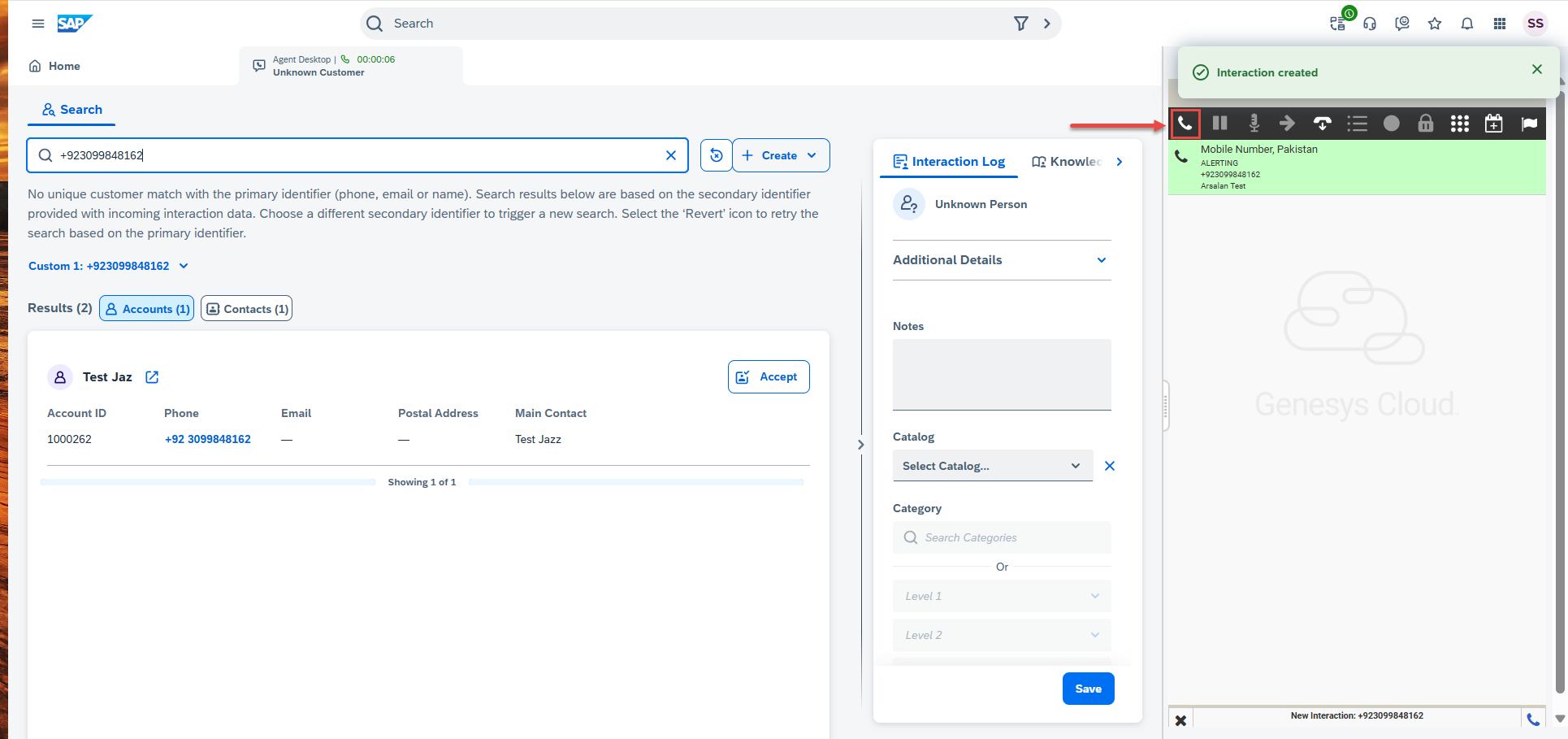
Task: Open Test Jaz account in new window
Action: (152, 377)
